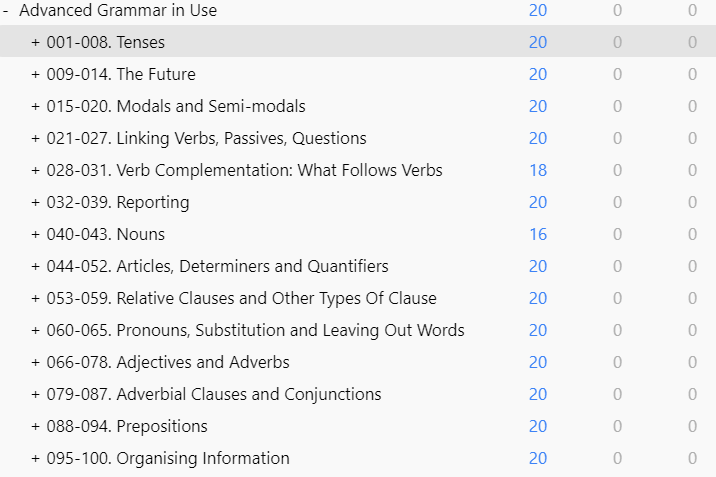
Task: Expand the 088-094. Prepositions subdeck
Action: pyautogui.click(x=36, y=426)
